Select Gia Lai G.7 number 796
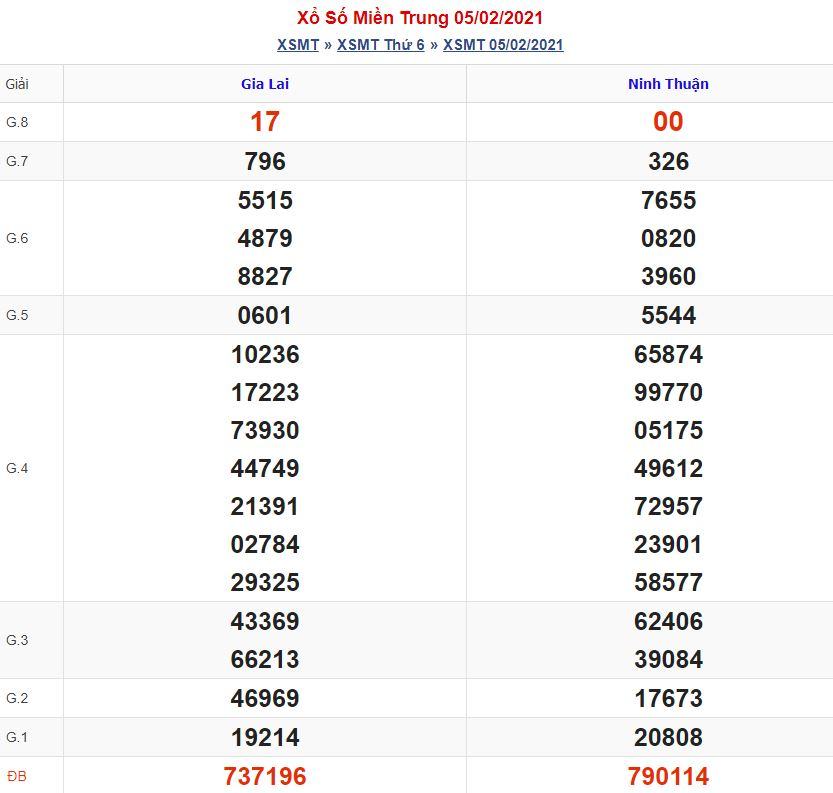 [265, 161]
